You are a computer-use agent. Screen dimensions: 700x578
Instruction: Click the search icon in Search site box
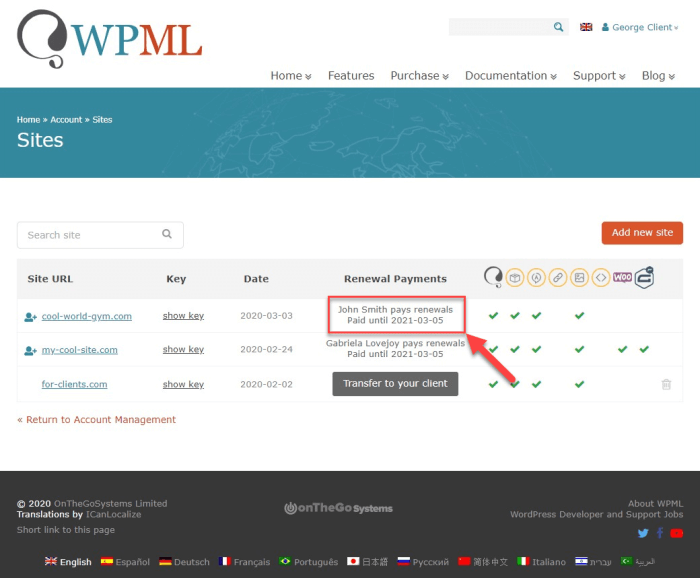(167, 234)
